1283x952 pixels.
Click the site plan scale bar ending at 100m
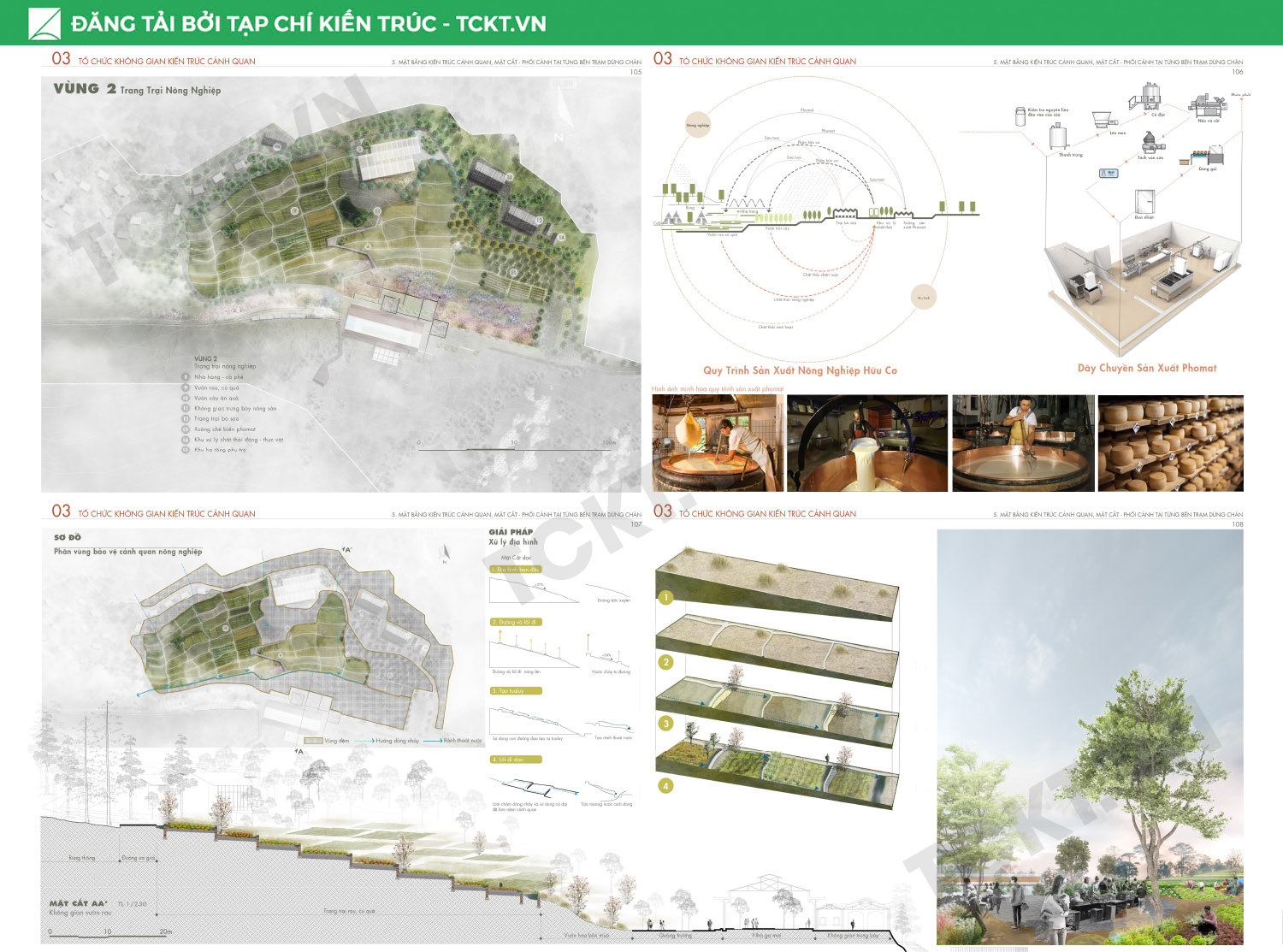point(517,445)
